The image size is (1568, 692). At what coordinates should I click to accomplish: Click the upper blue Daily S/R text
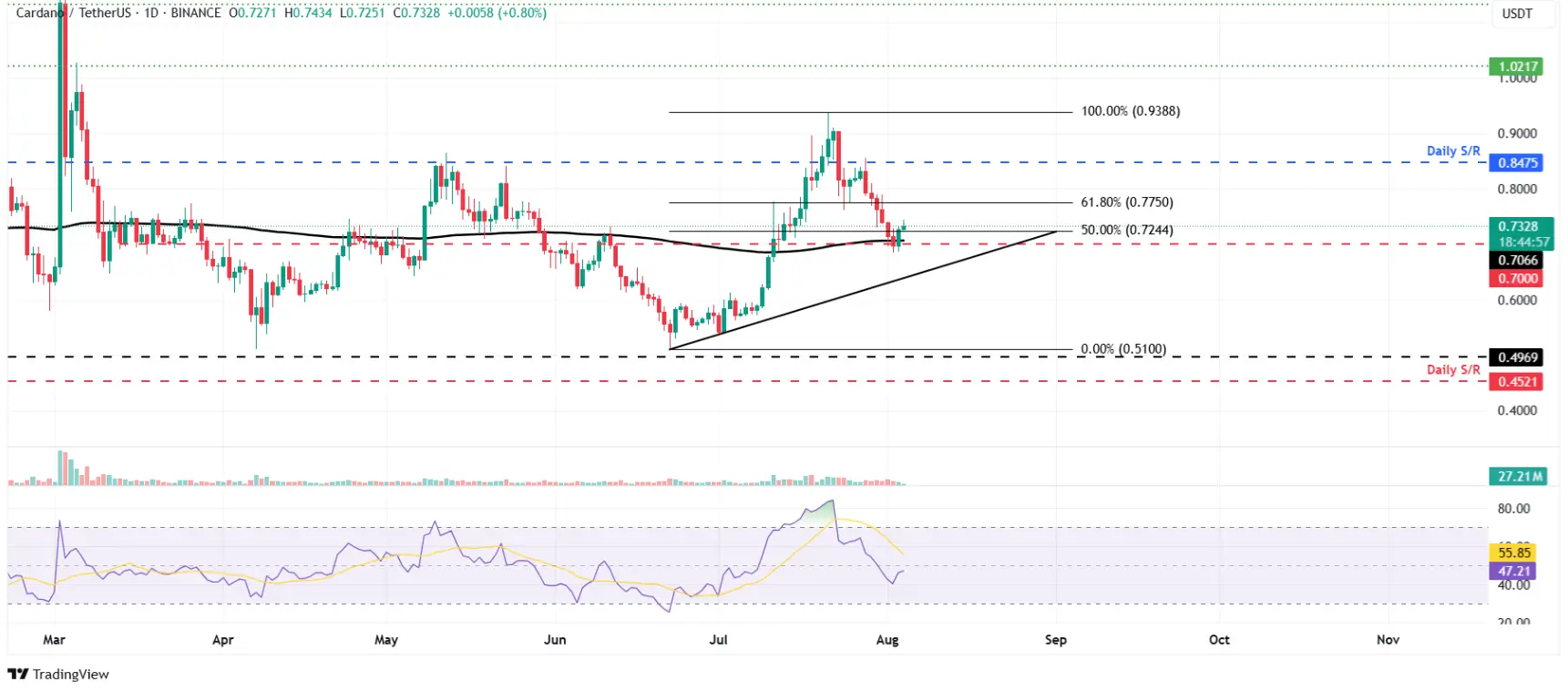pos(1453,151)
